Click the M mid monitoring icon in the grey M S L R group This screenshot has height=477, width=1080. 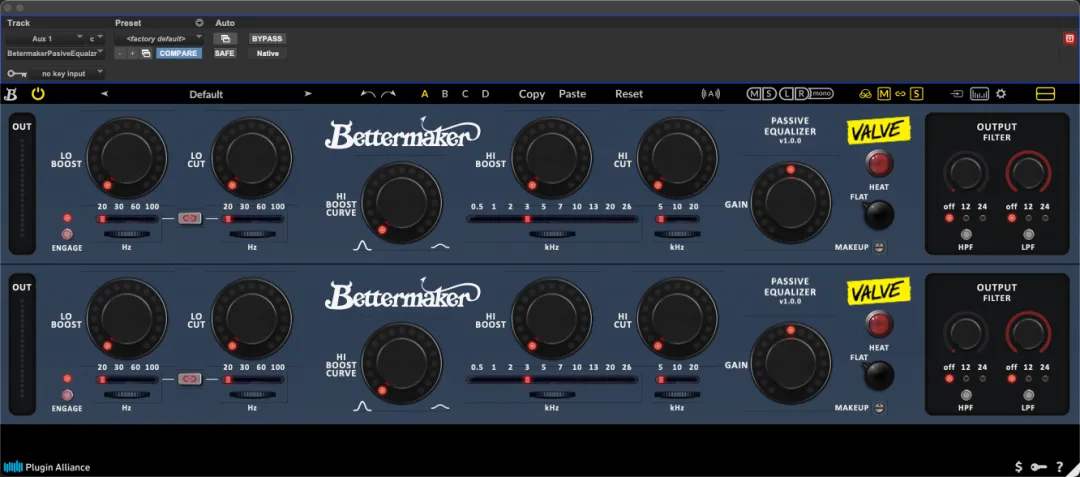click(755, 94)
